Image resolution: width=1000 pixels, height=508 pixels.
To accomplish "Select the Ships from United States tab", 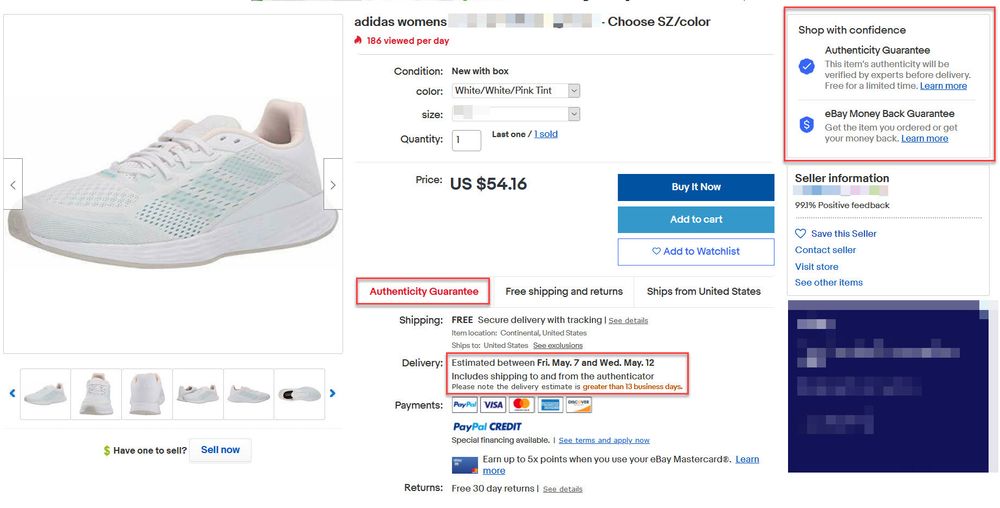I will [x=704, y=292].
